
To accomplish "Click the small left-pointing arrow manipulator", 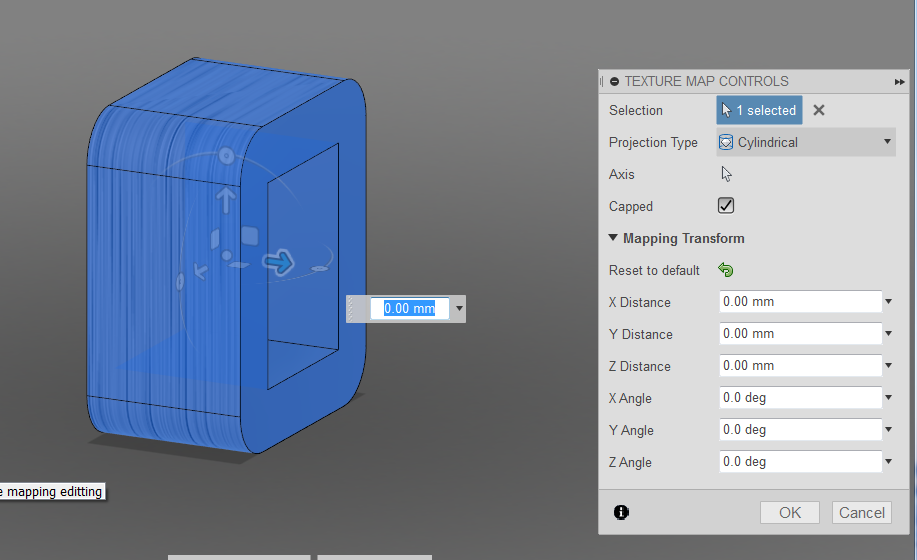I will coord(201,271).
